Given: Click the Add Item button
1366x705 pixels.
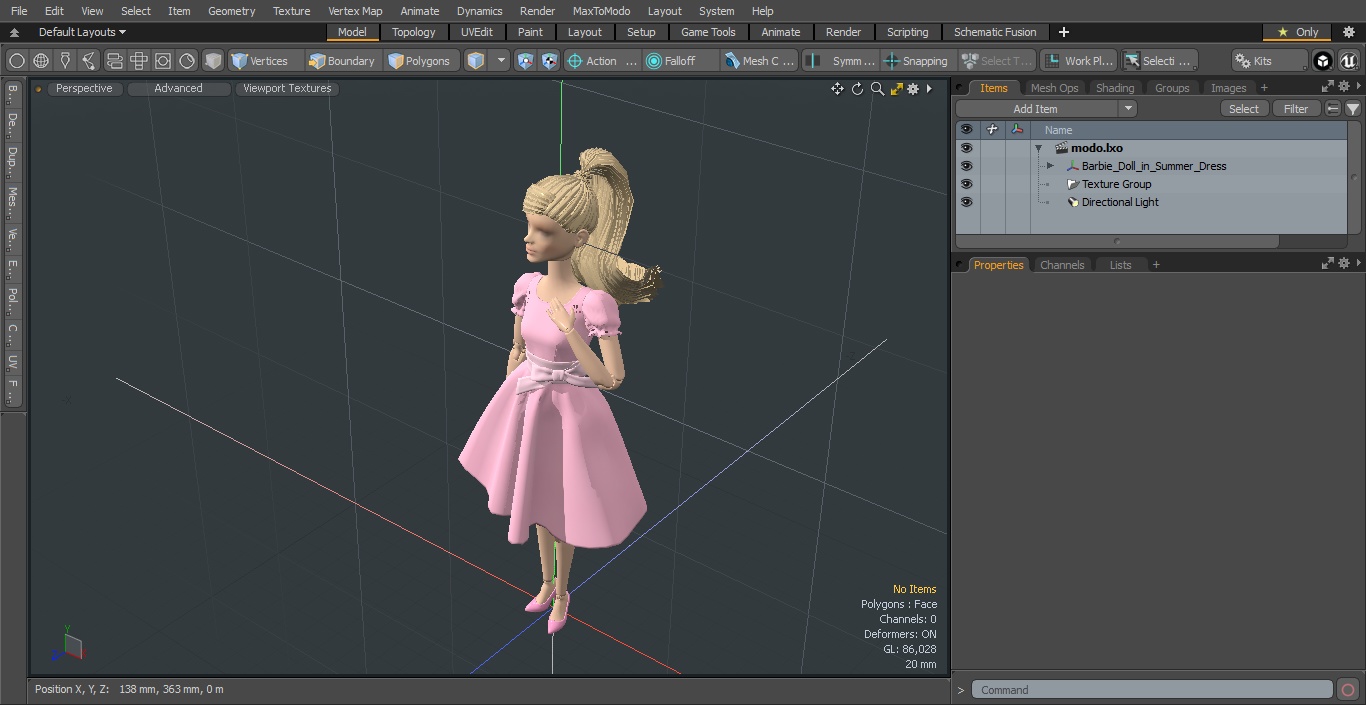Looking at the screenshot, I should coord(1036,109).
